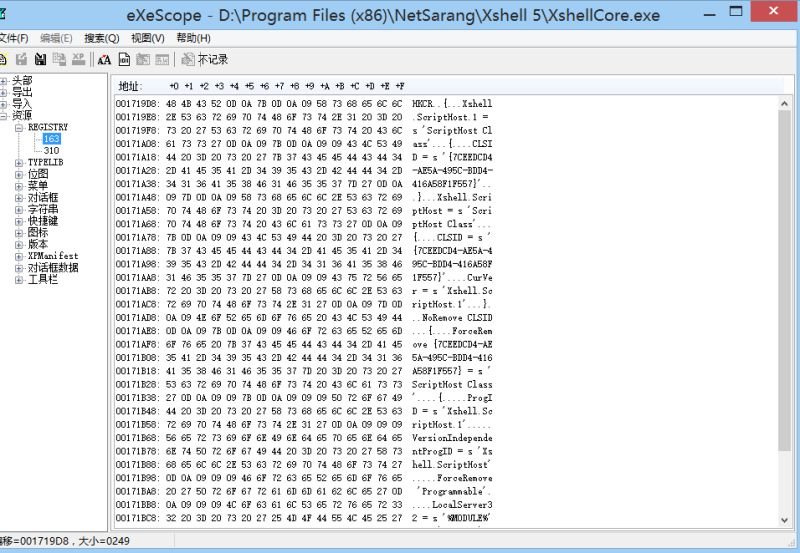Click the black save-updated floppy icon
The image size is (800, 553).
point(40,60)
